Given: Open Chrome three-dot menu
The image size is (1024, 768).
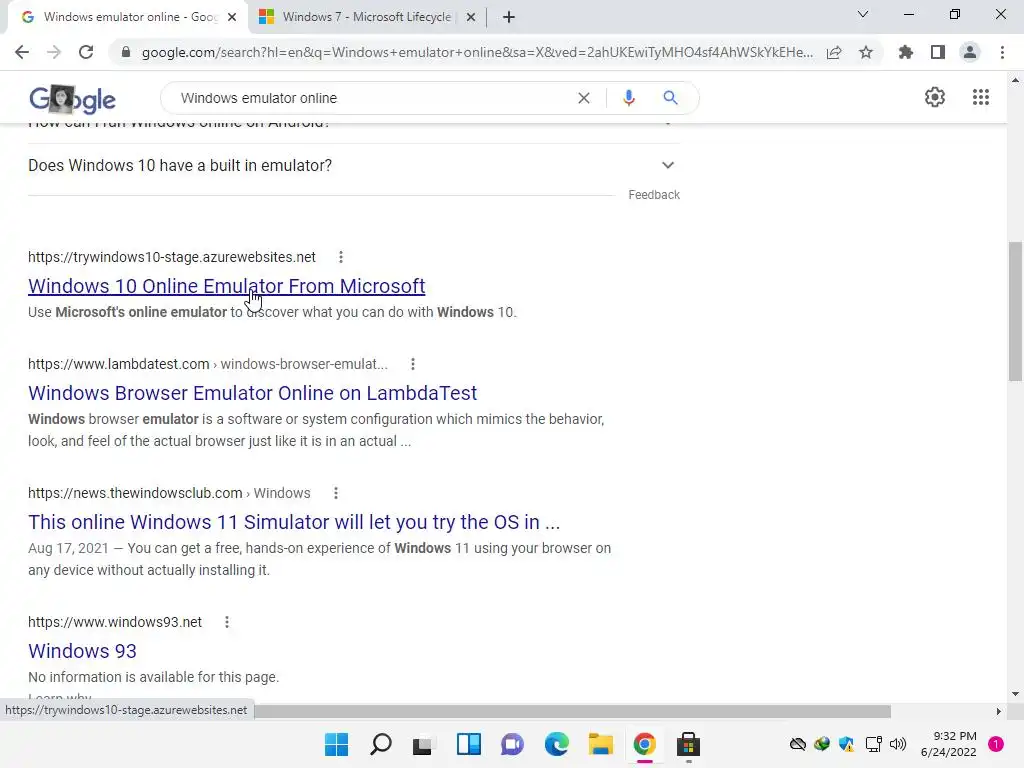Looking at the screenshot, I should (x=1002, y=52).
